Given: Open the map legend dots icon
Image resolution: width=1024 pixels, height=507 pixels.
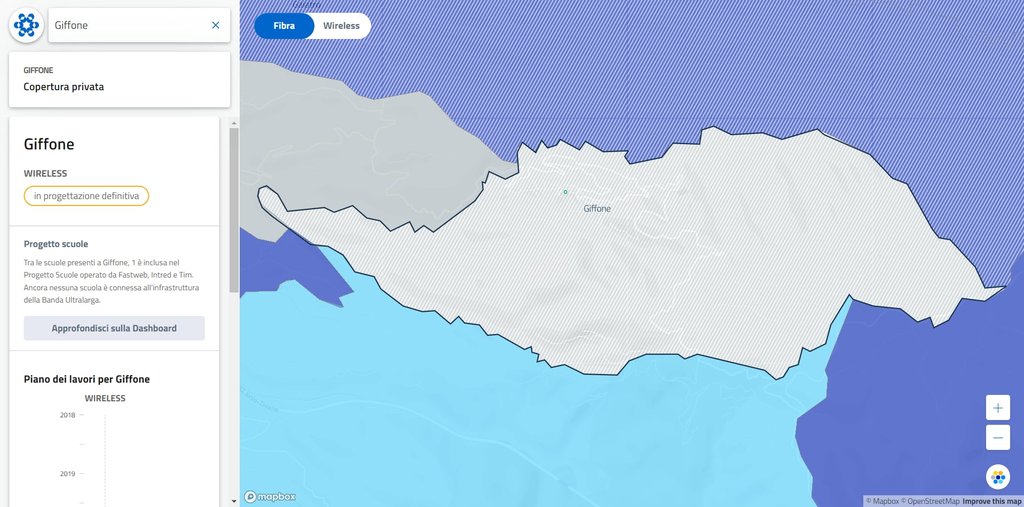Looking at the screenshot, I should (x=998, y=477).
